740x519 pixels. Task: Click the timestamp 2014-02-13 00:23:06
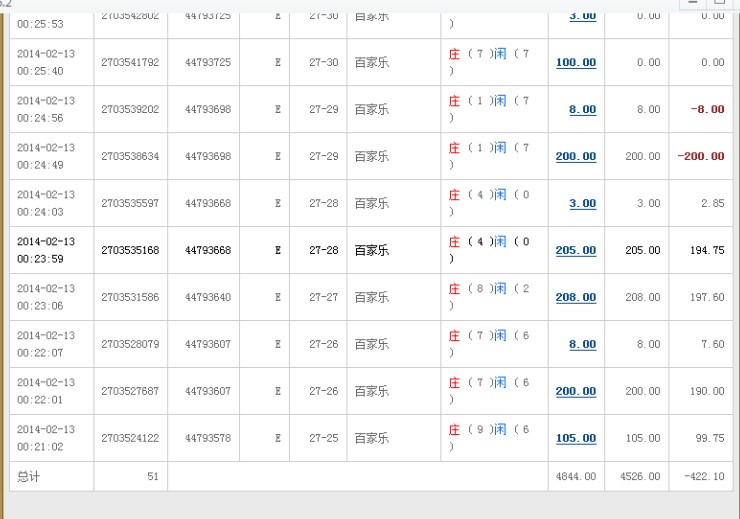click(x=46, y=297)
